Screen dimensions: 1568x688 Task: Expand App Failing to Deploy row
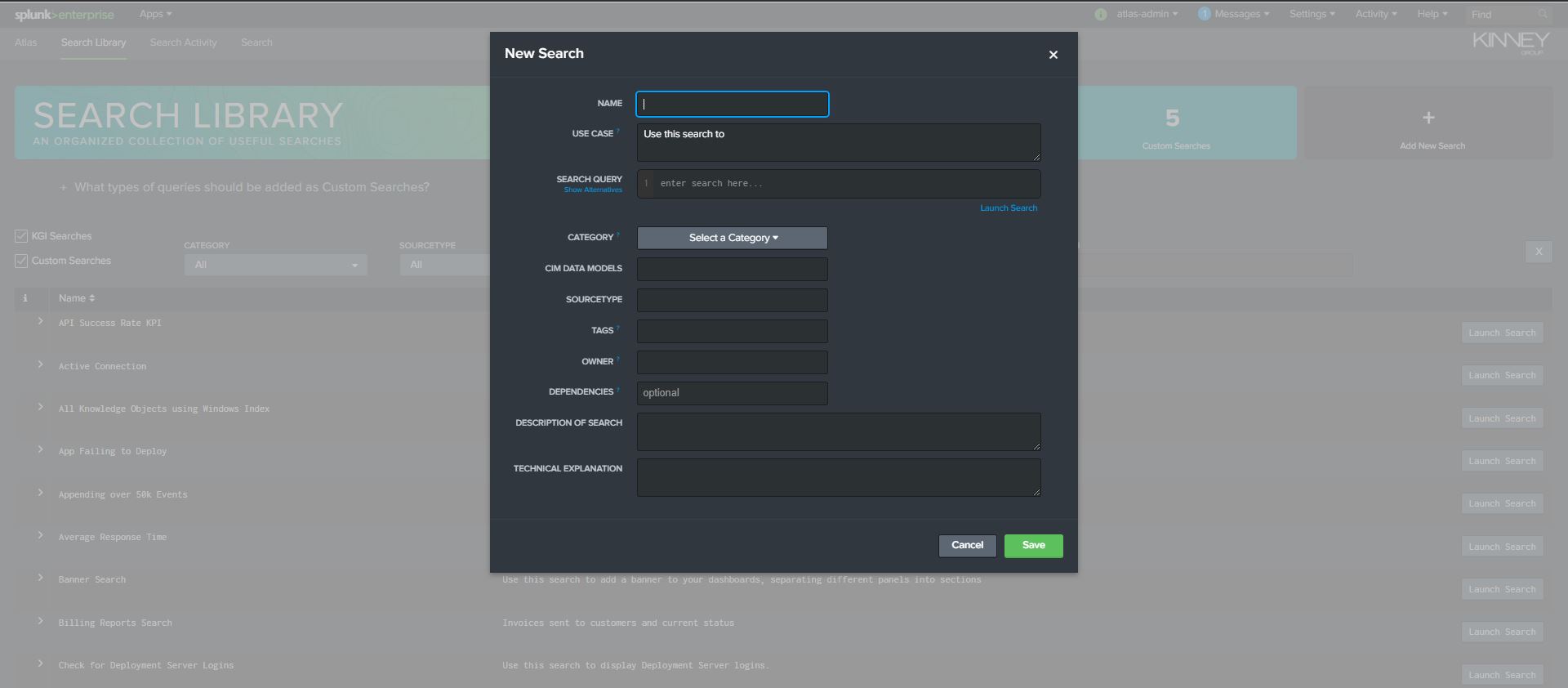coord(40,449)
